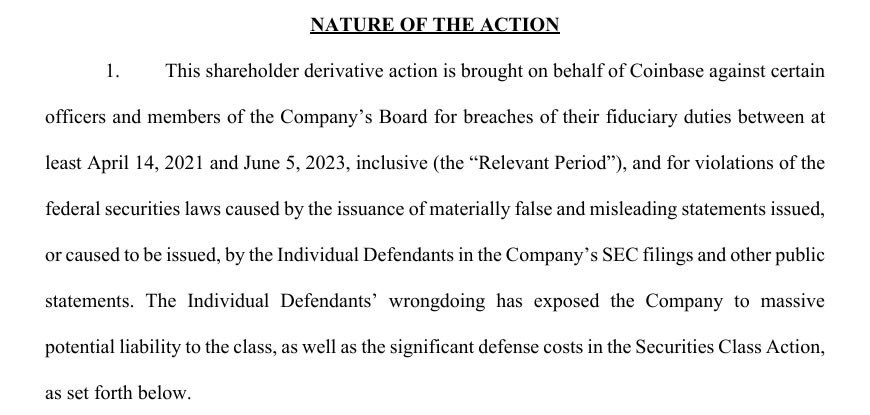Click the "NATURE OF THE ACTION" heading
Screen dimensions: 870x415
(434, 24)
